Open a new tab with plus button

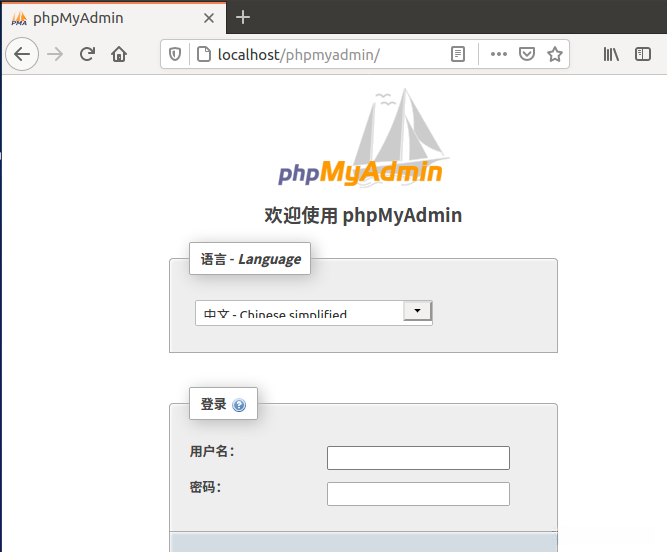pyautogui.click(x=243, y=17)
